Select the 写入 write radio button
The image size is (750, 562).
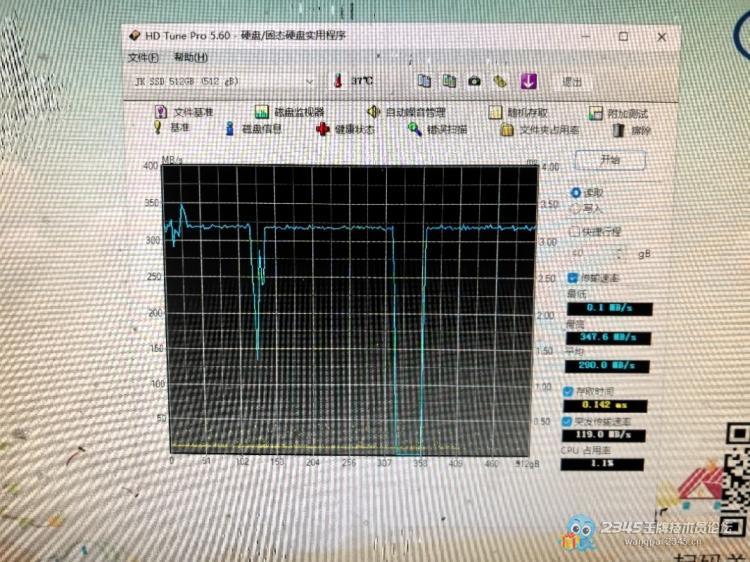pyautogui.click(x=575, y=208)
